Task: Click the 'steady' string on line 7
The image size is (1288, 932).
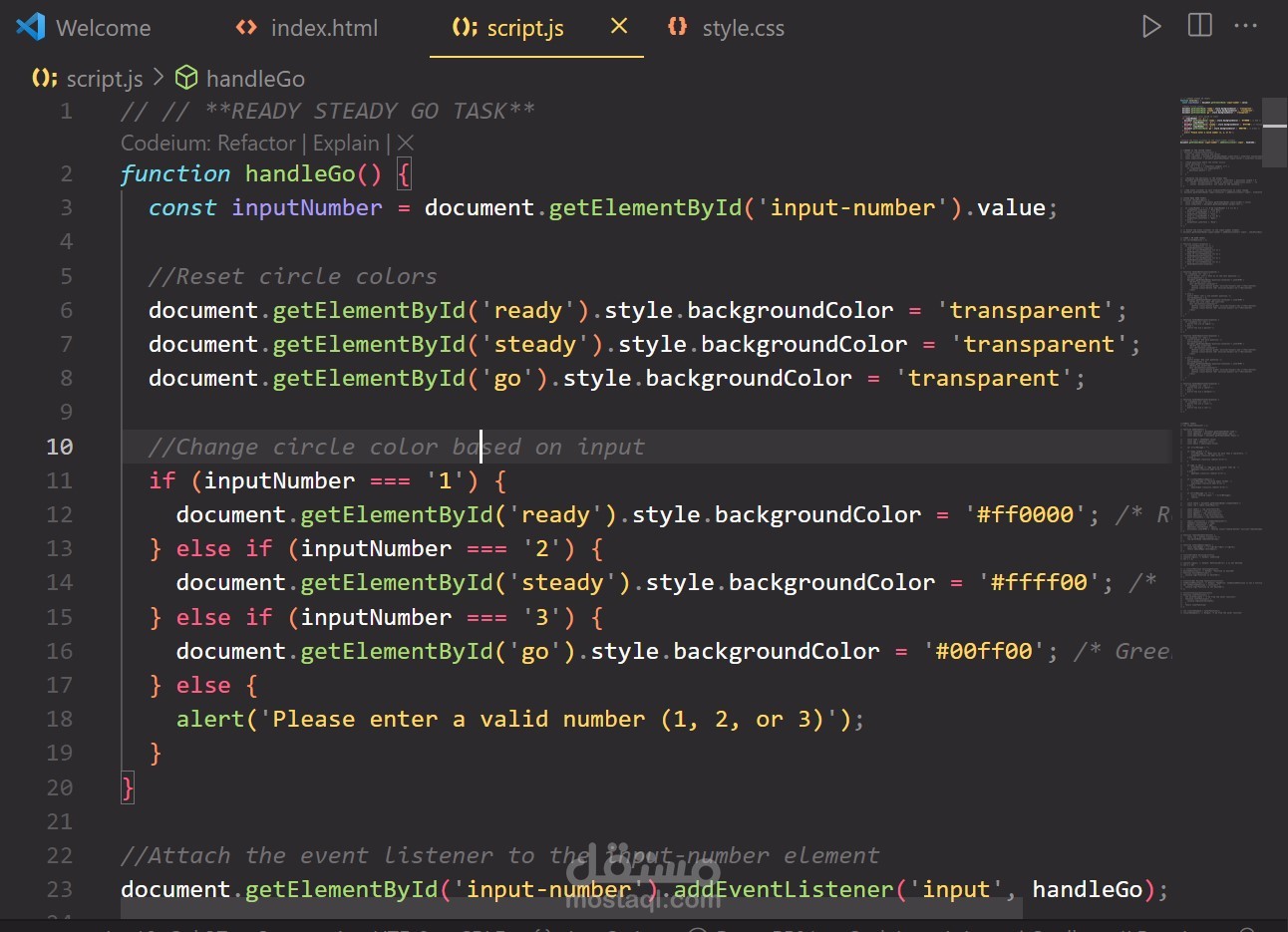Action: [534, 345]
